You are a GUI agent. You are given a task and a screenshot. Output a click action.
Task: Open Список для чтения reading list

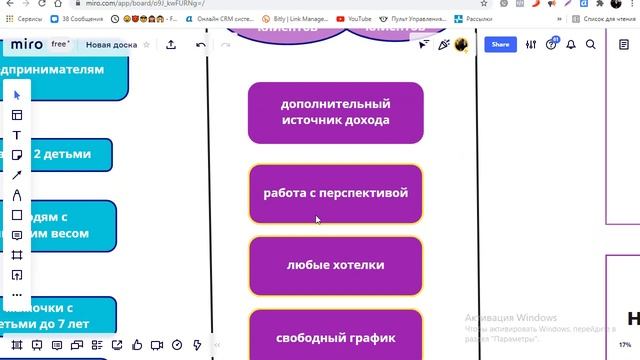pos(603,19)
